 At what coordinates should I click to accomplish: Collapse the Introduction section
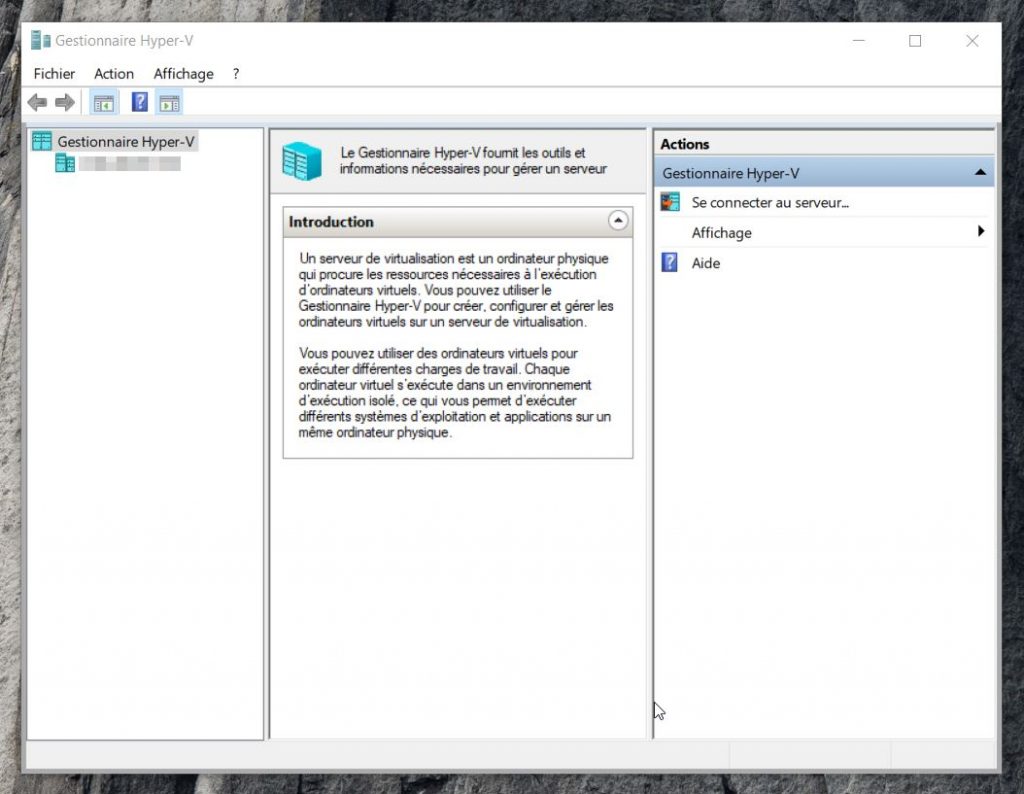[x=618, y=221]
